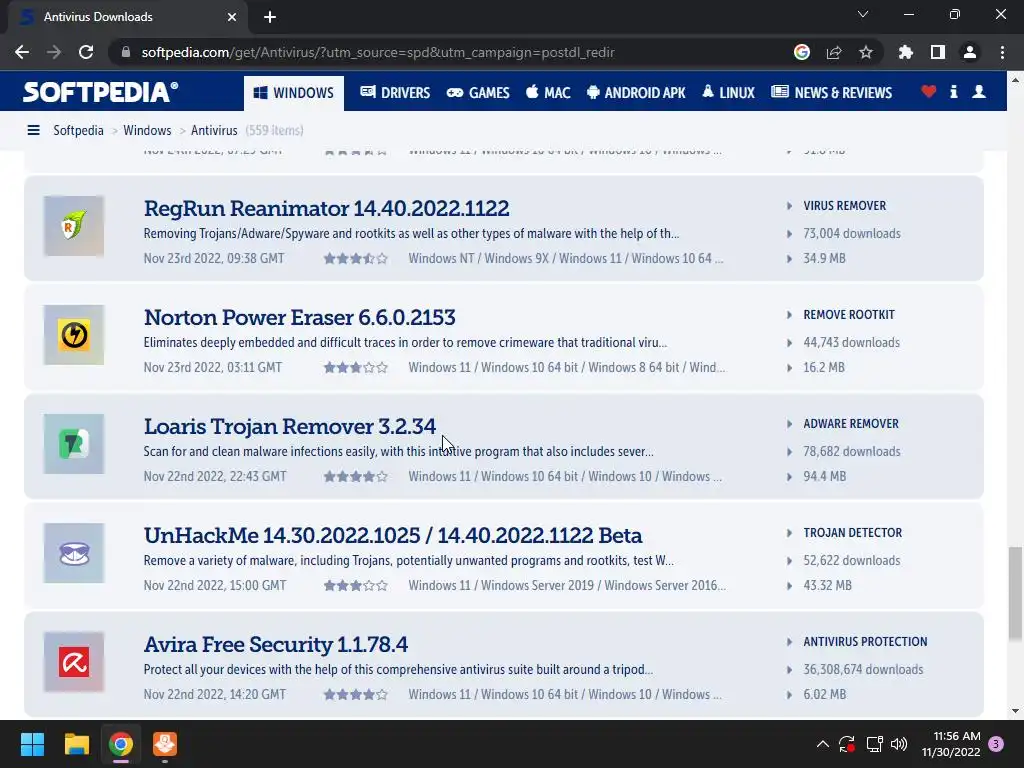The height and width of the screenshot is (768, 1024).
Task: Open the TROJAN DETECTOR category link
Action: [x=852, y=533]
